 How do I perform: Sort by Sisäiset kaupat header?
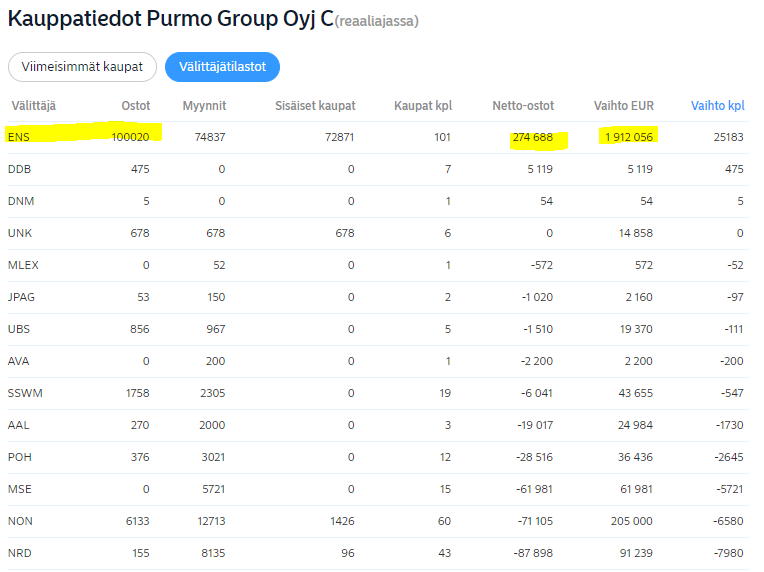pos(315,105)
